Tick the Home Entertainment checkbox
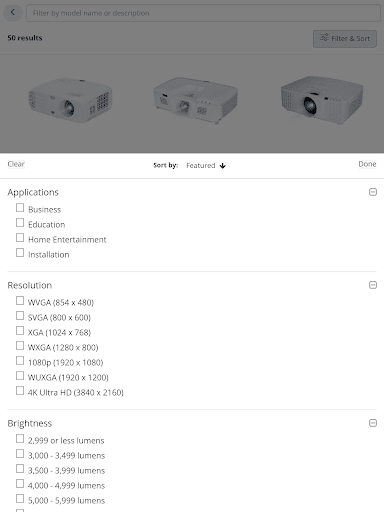384x512 pixels. [20, 238]
